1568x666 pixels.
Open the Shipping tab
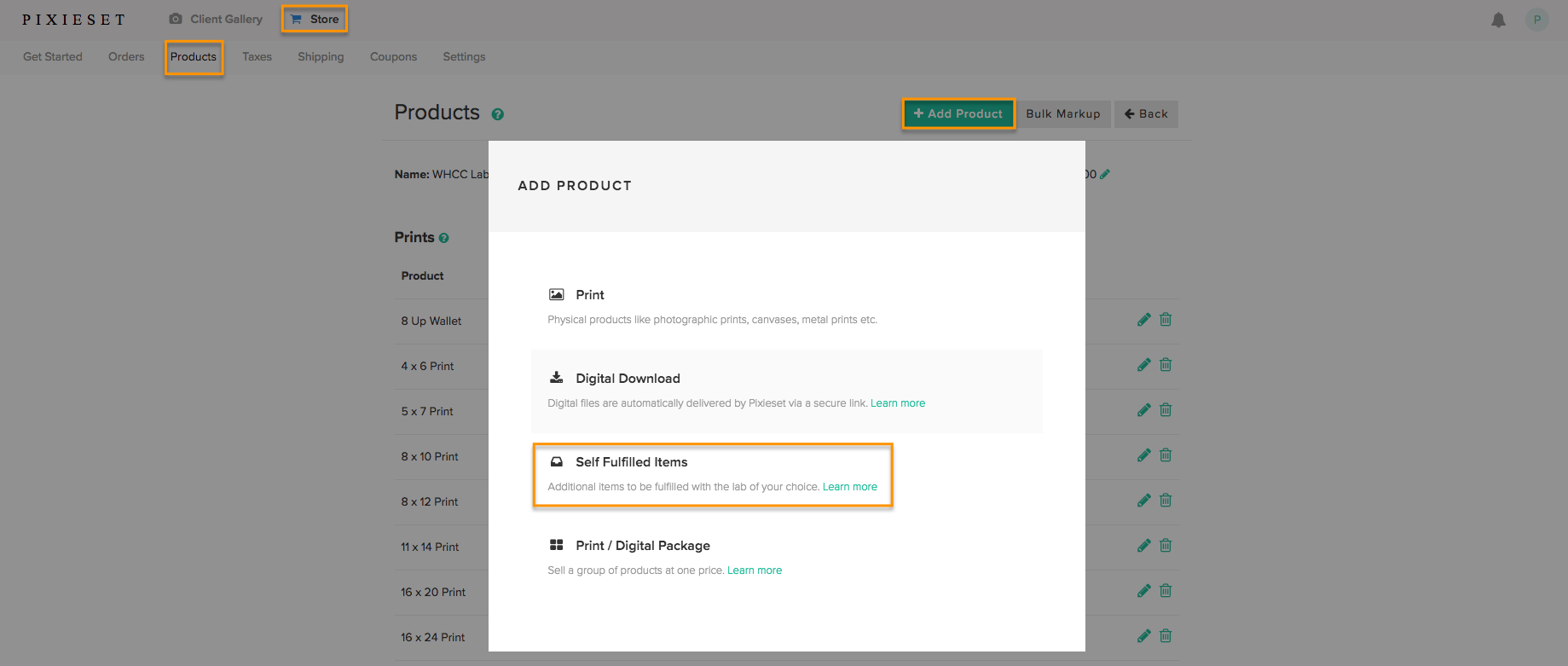point(321,57)
